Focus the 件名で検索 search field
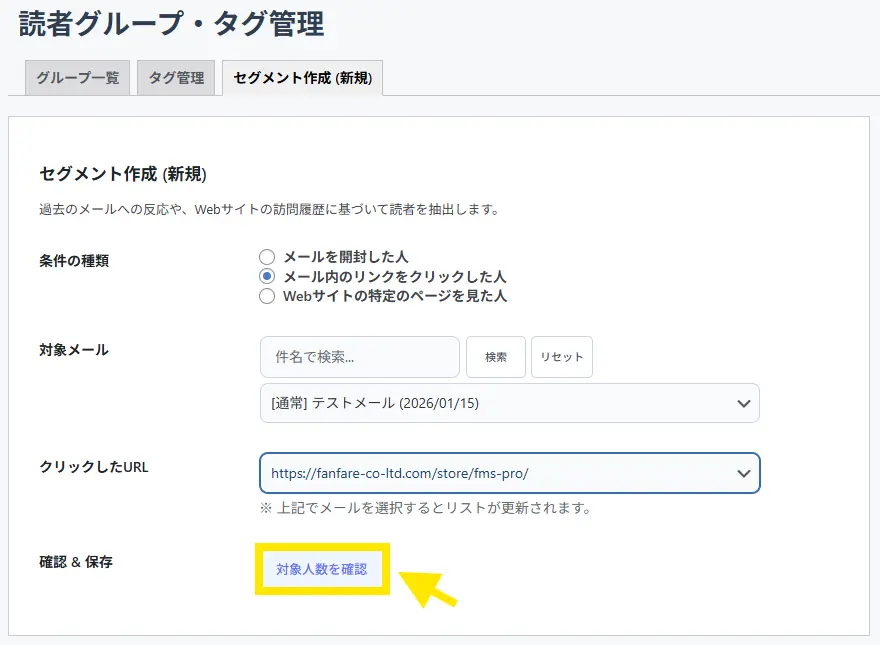The height and width of the screenshot is (645, 880). click(x=359, y=357)
